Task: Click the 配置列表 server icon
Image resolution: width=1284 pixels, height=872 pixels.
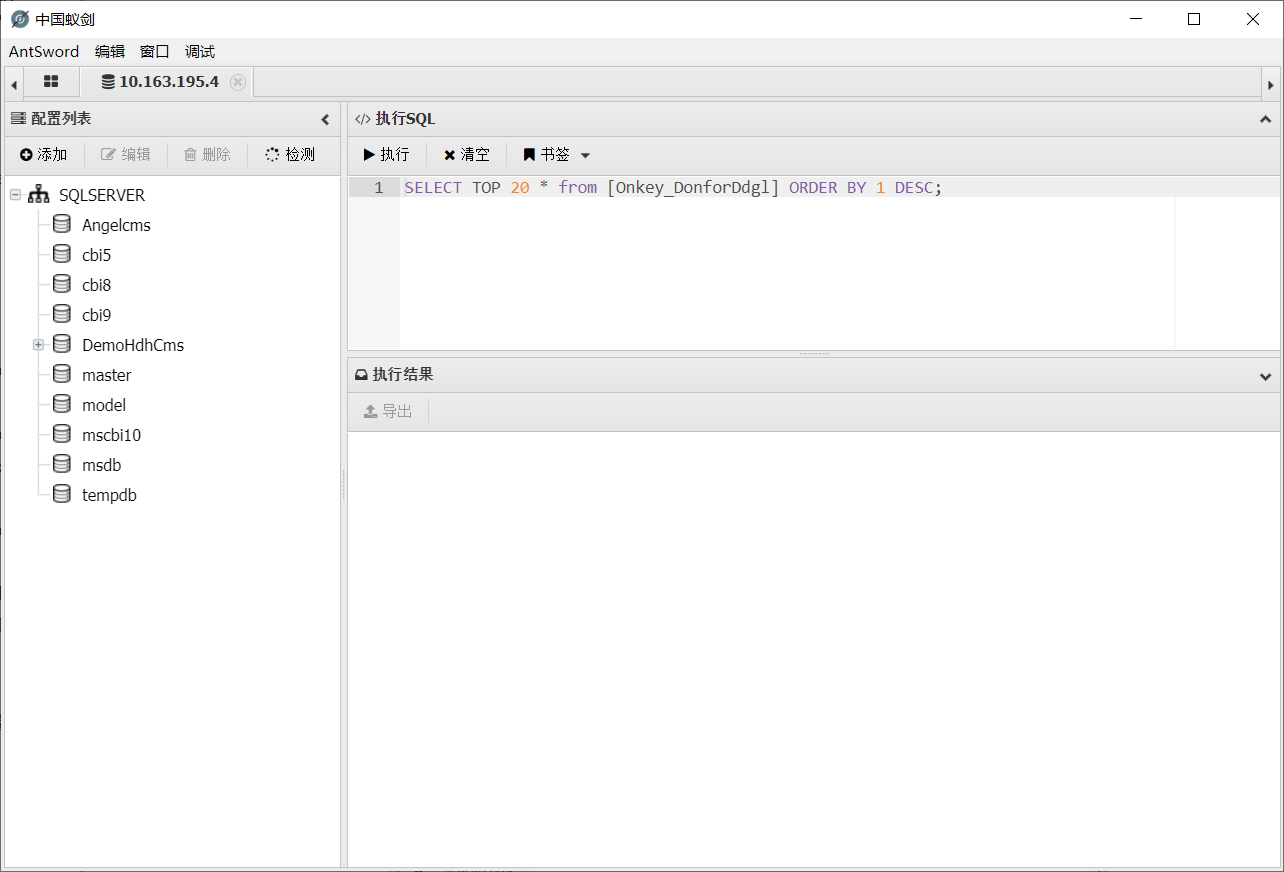Action: 18,119
